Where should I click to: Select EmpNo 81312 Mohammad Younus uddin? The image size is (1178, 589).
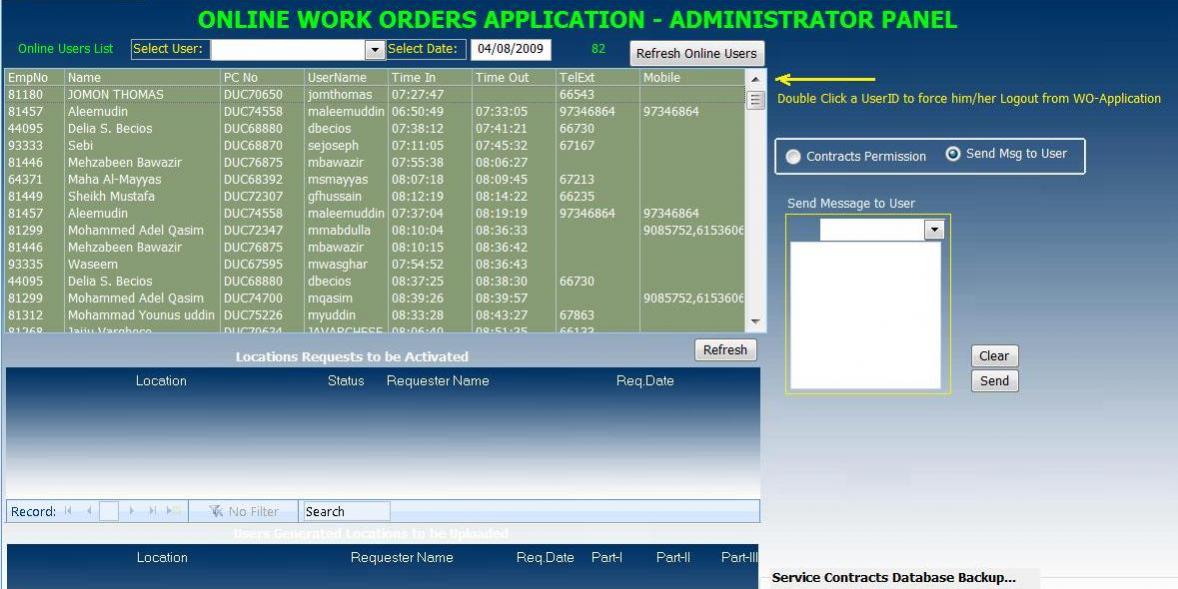(x=26, y=316)
